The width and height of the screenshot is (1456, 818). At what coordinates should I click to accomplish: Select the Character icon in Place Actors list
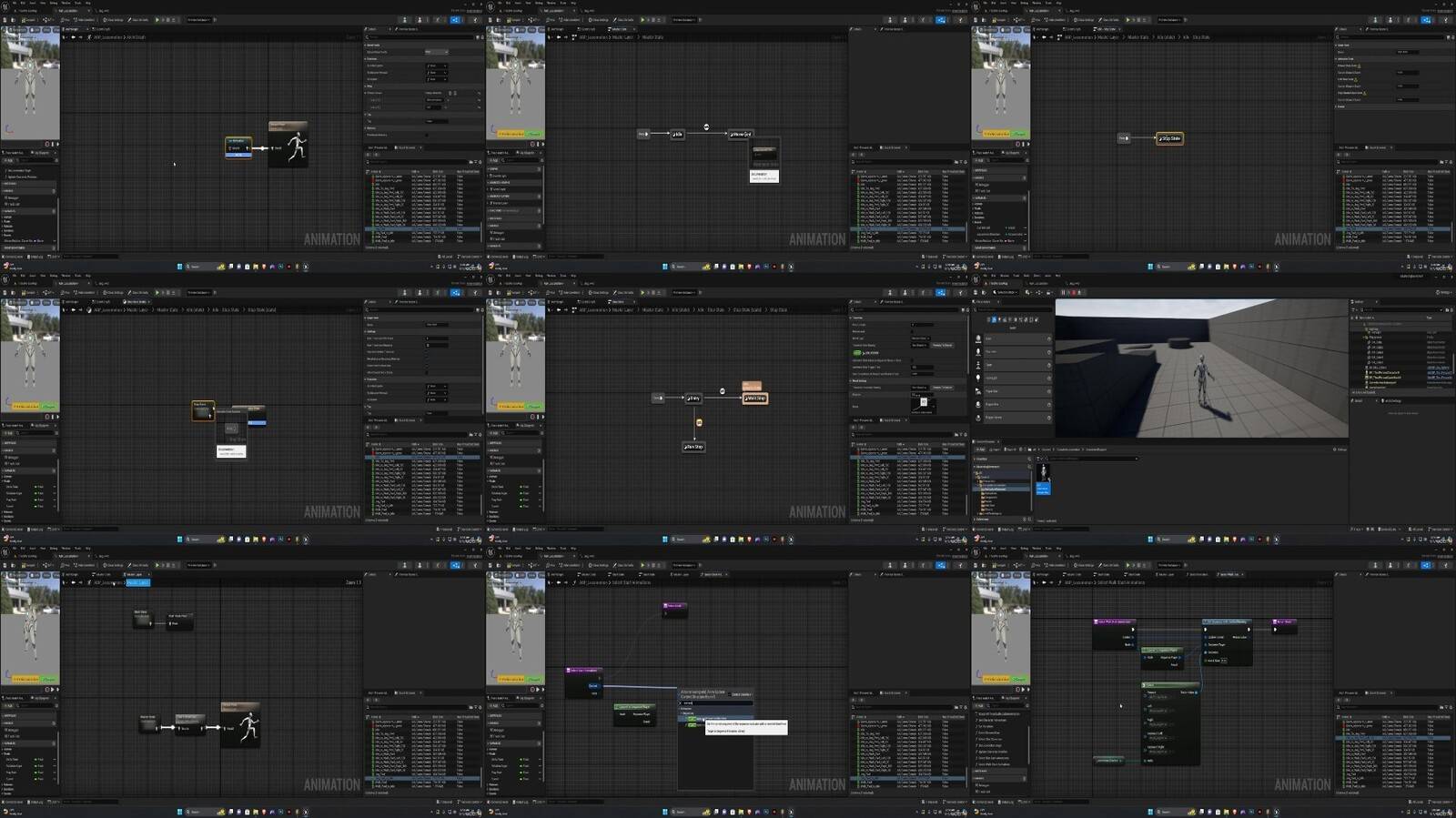(x=978, y=352)
